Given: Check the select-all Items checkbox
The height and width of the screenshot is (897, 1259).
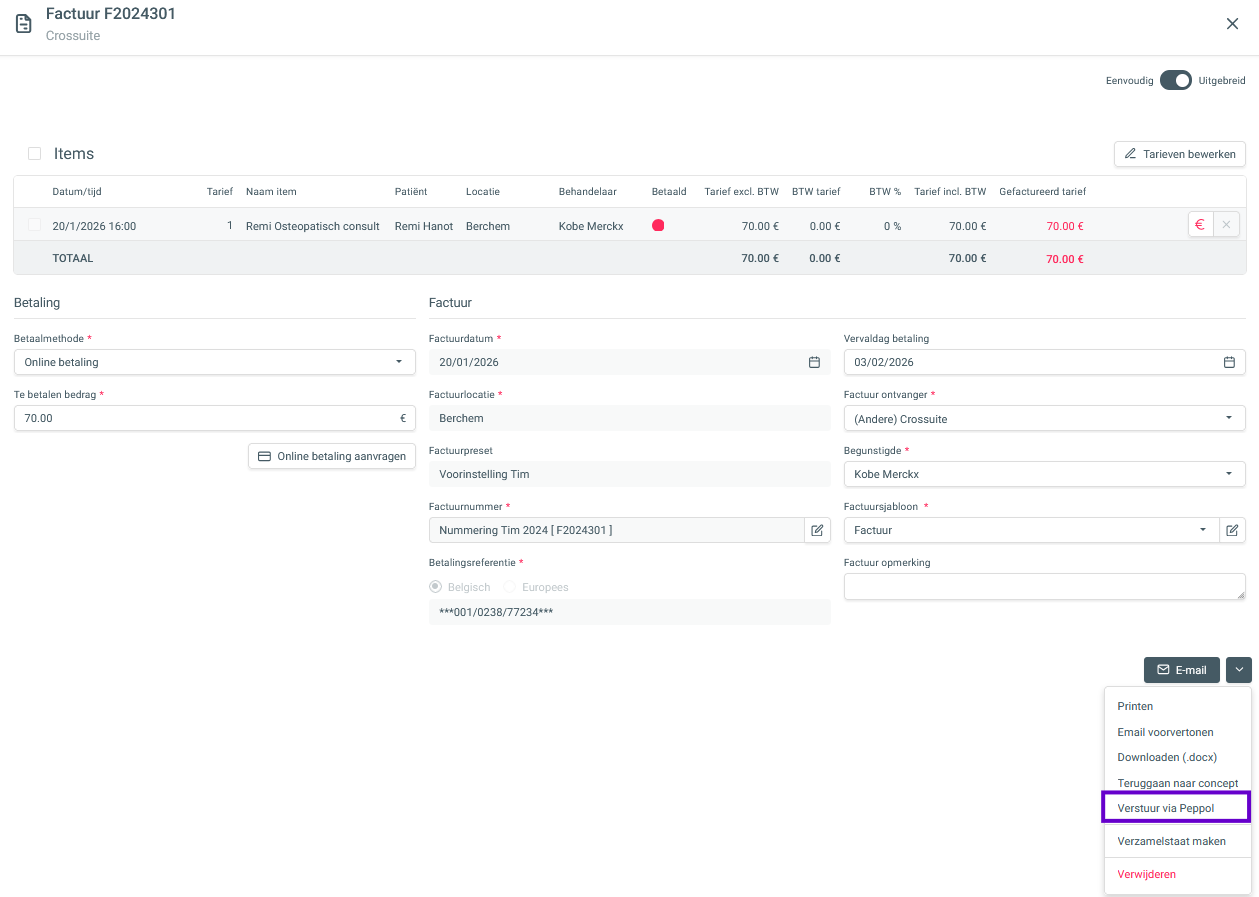Looking at the screenshot, I should (x=35, y=154).
